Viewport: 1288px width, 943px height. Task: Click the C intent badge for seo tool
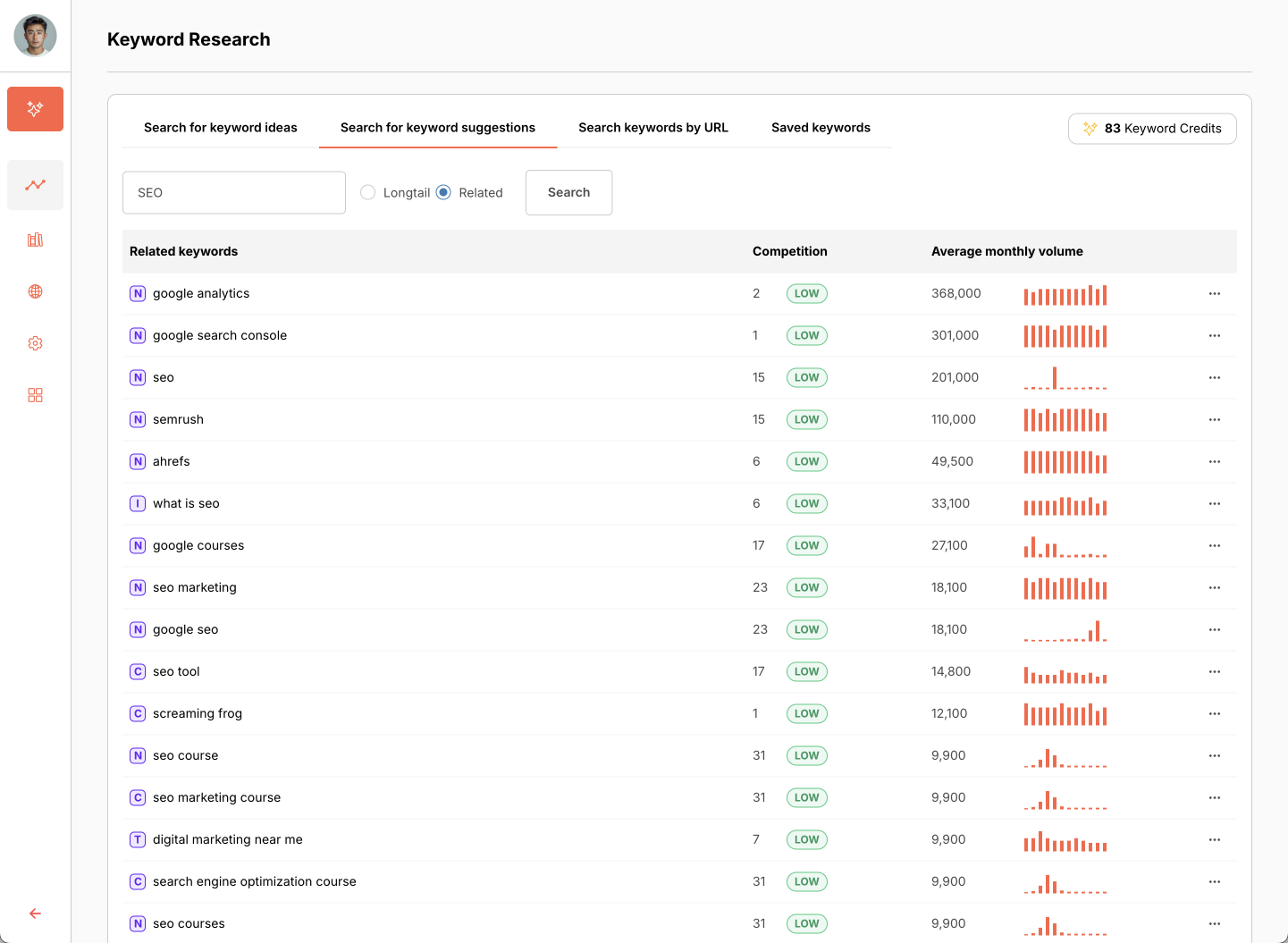(x=138, y=671)
